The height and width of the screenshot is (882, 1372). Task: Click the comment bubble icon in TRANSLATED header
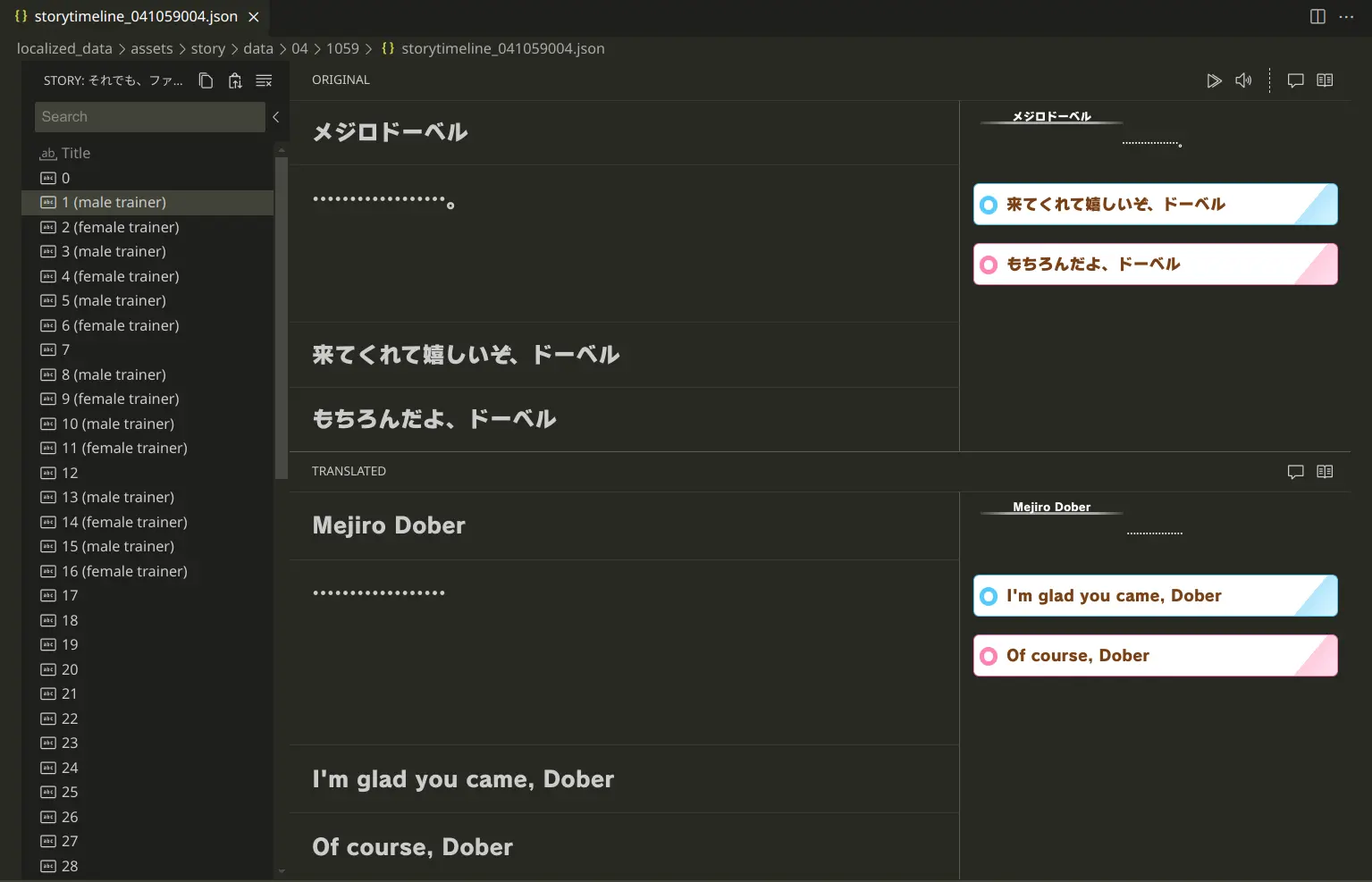[x=1296, y=471]
